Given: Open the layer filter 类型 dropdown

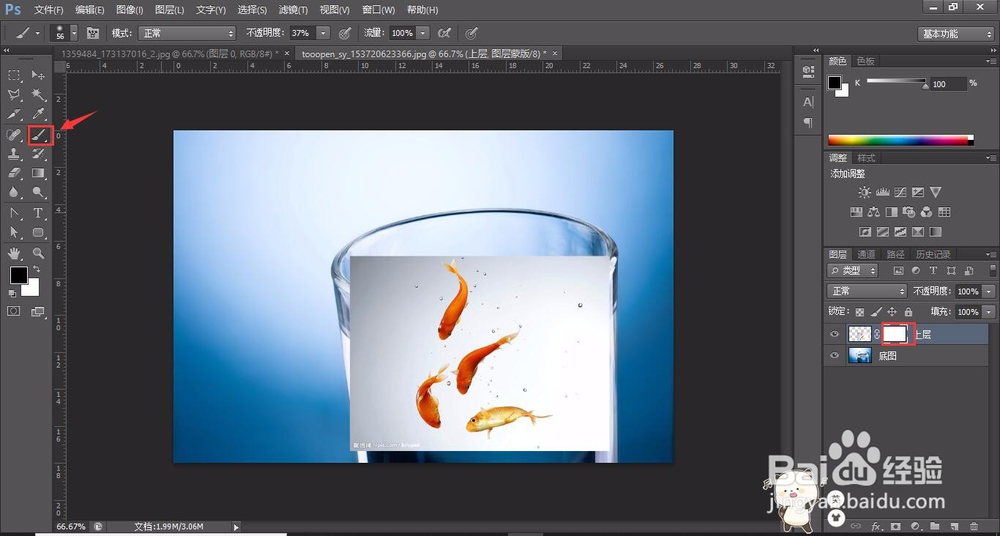Looking at the screenshot, I should click(852, 271).
